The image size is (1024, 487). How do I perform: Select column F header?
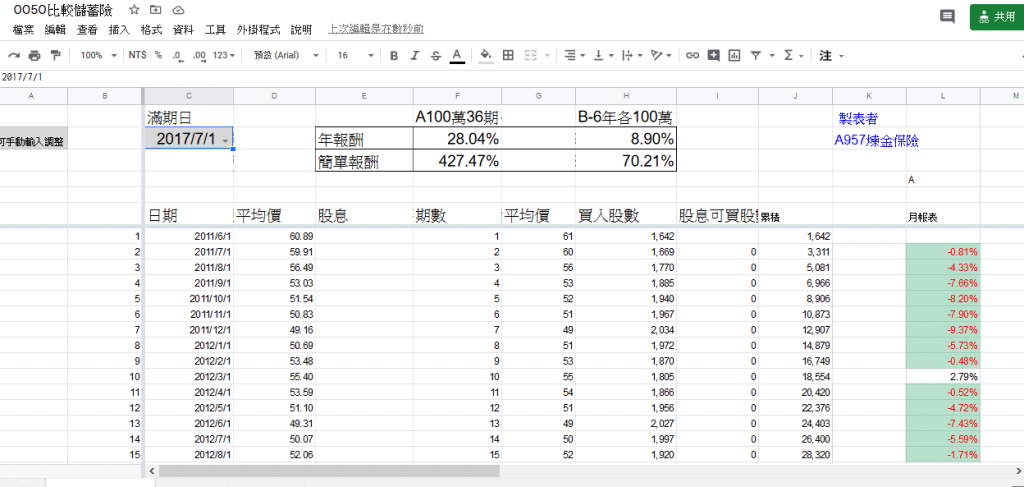pyautogui.click(x=457, y=96)
